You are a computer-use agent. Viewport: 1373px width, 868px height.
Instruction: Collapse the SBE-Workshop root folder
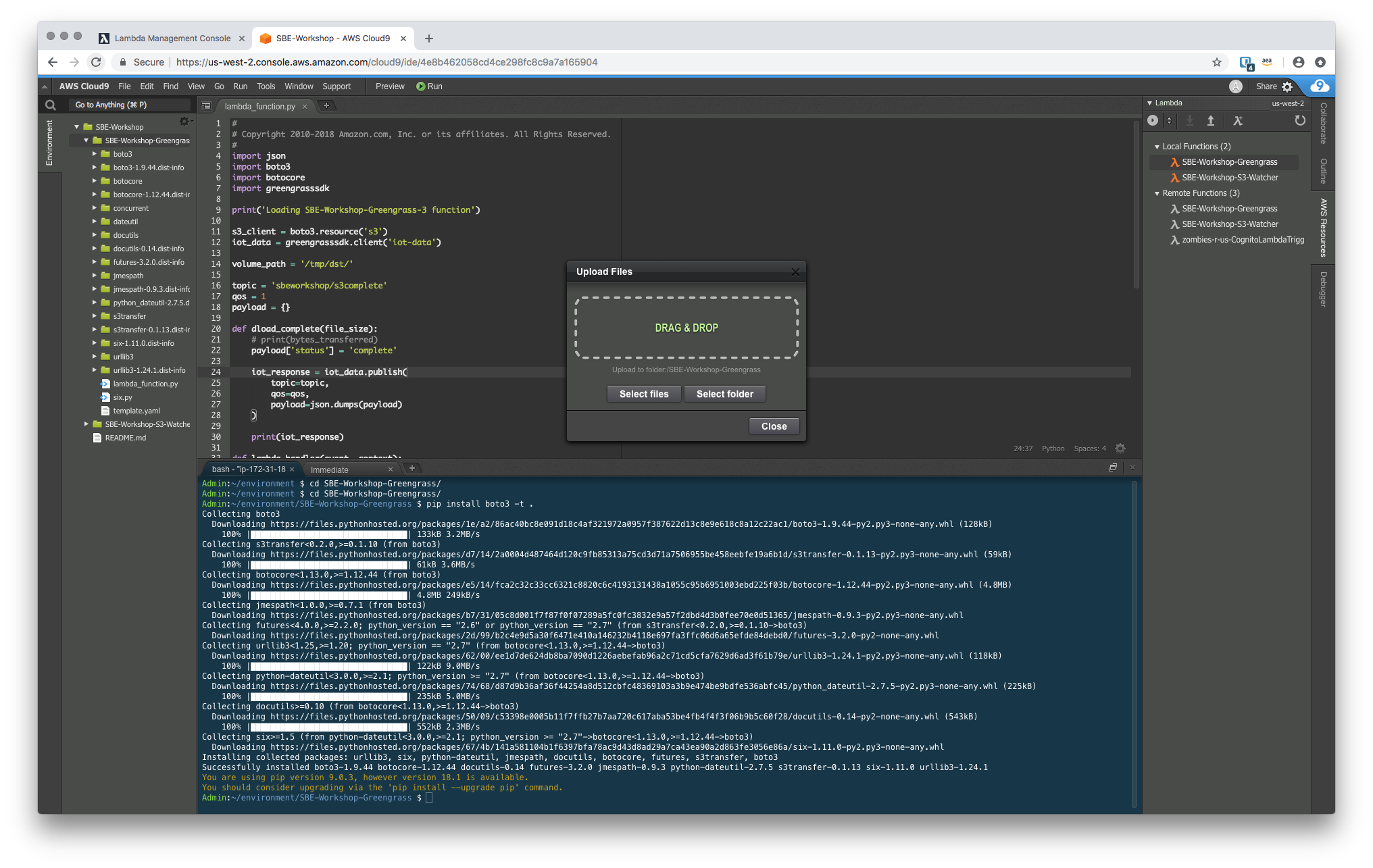pos(76,127)
